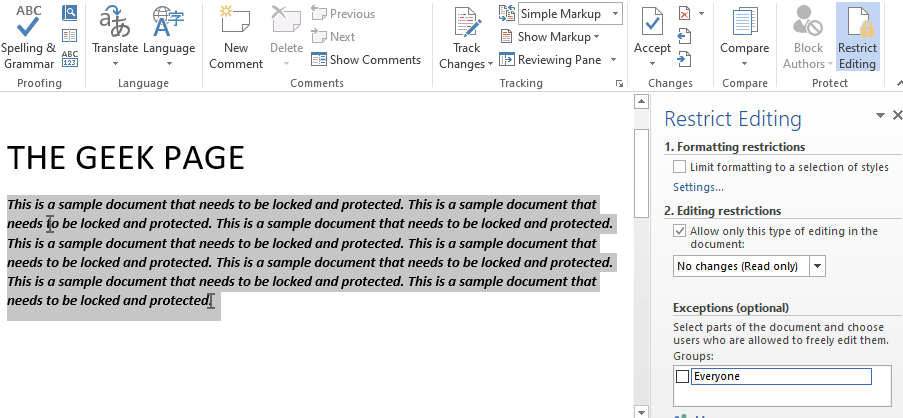
Task: Jump to the Next comment
Action: (x=333, y=36)
